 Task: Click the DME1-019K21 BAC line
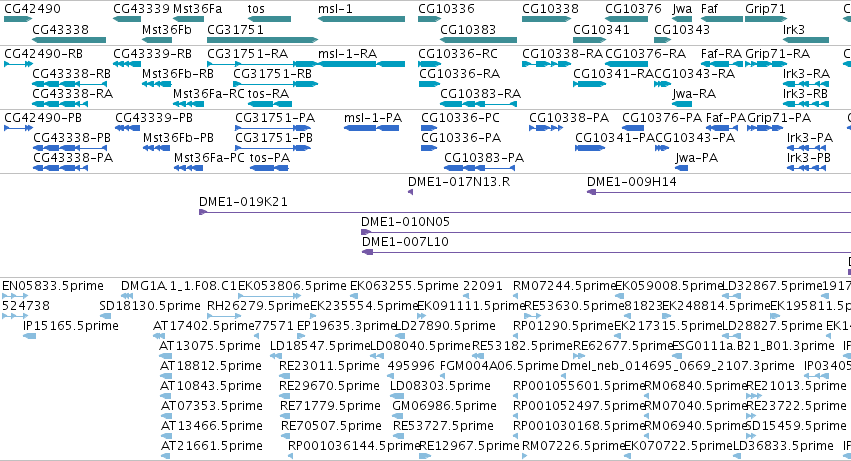click(525, 212)
